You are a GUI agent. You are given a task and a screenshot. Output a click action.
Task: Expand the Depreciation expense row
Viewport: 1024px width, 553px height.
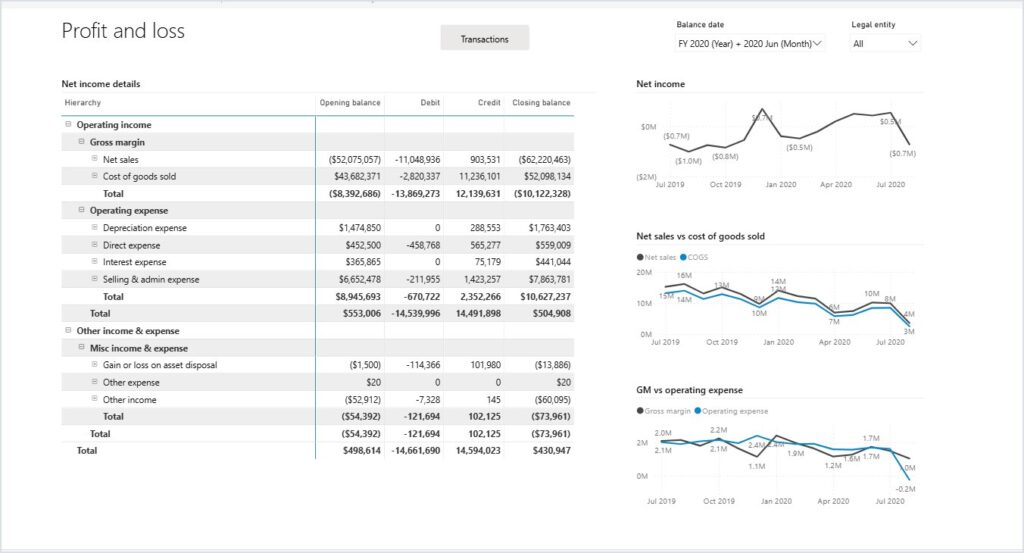click(95, 227)
